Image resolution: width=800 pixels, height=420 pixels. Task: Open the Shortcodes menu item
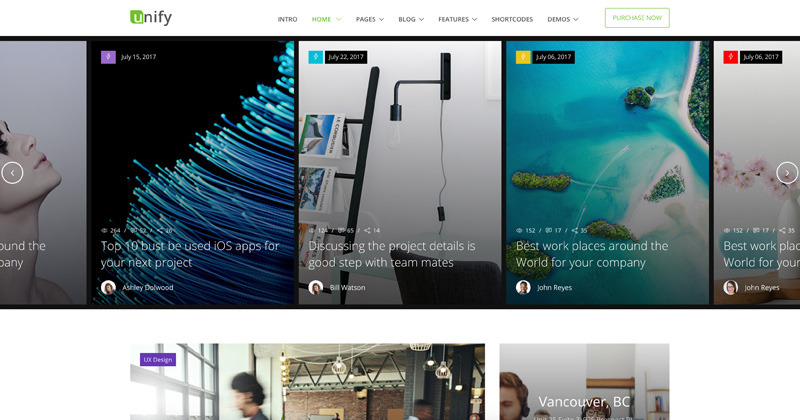[x=512, y=19]
